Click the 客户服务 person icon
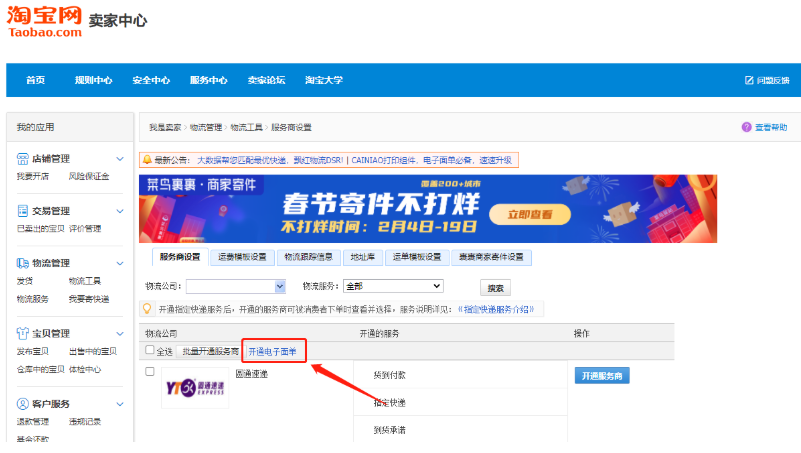The image size is (801, 453). click(x=22, y=404)
